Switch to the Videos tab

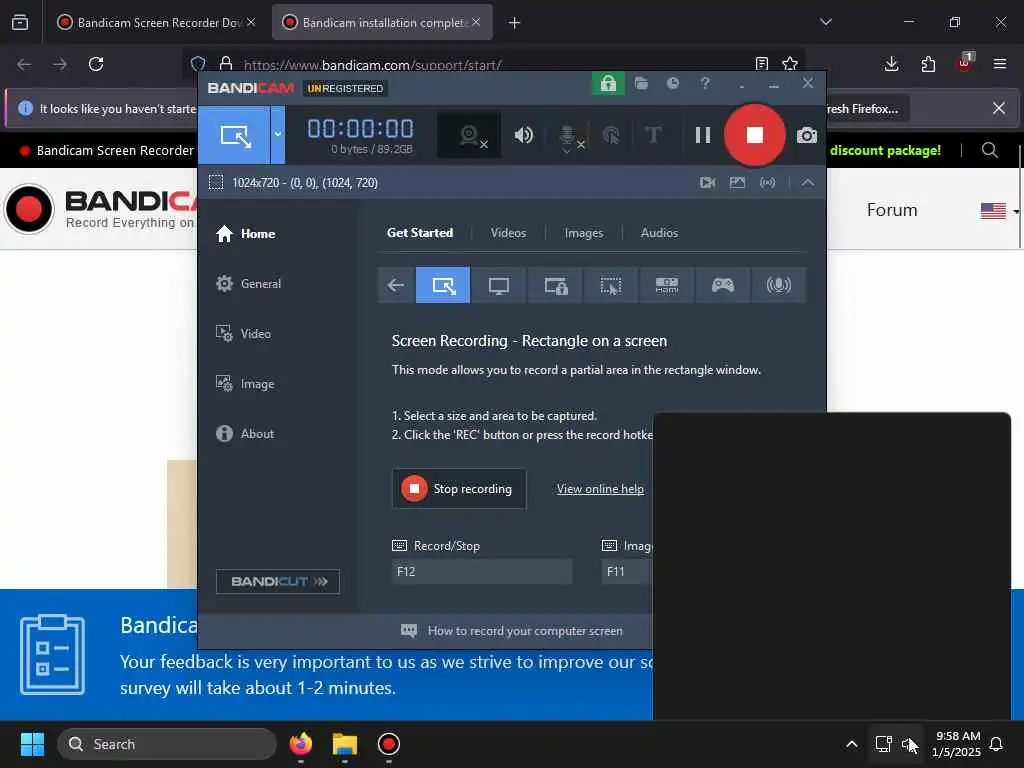click(x=508, y=233)
